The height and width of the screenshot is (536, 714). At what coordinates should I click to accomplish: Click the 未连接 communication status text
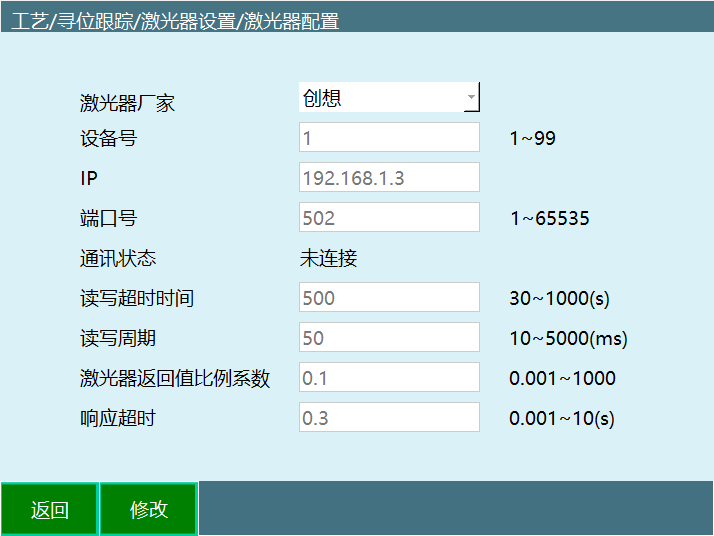tap(329, 259)
